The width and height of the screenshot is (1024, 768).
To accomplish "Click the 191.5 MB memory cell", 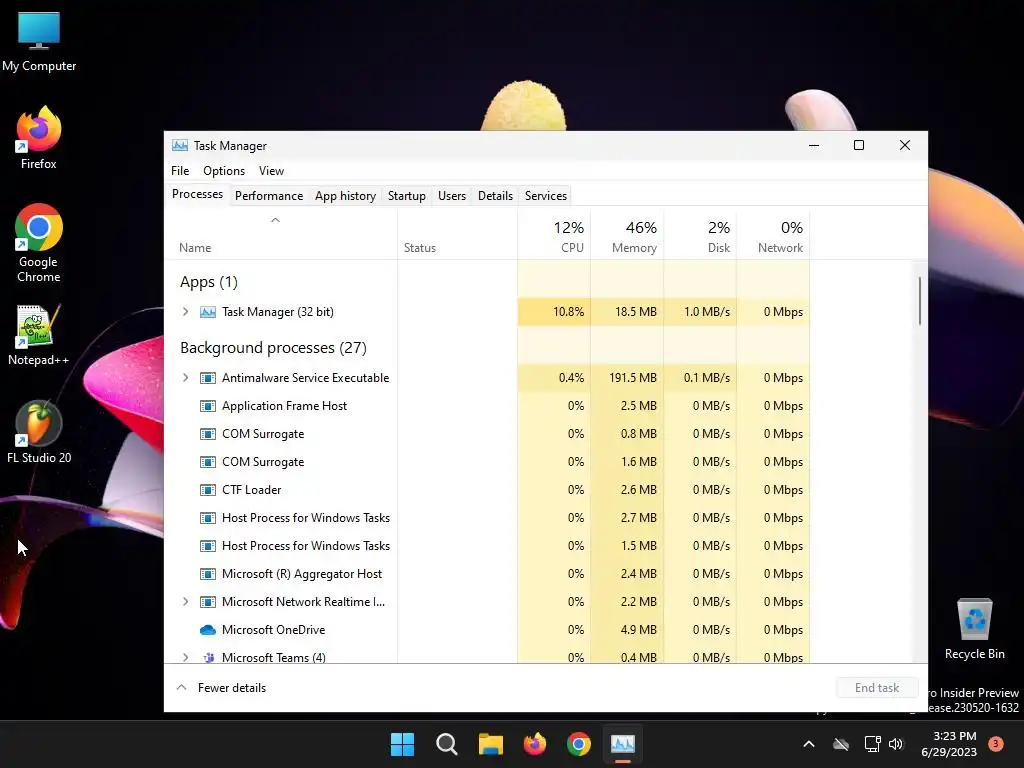I will click(627, 378).
